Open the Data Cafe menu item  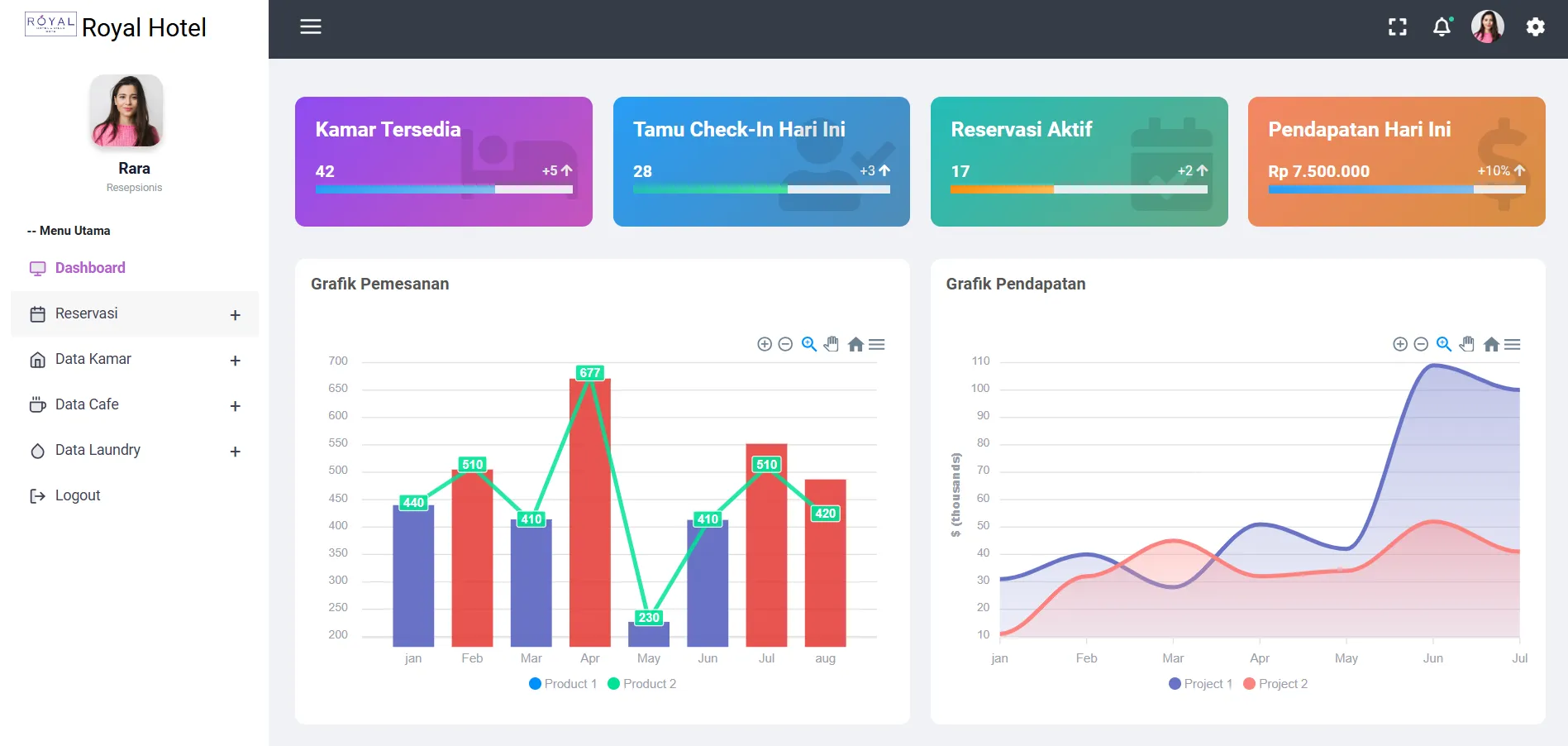point(87,404)
